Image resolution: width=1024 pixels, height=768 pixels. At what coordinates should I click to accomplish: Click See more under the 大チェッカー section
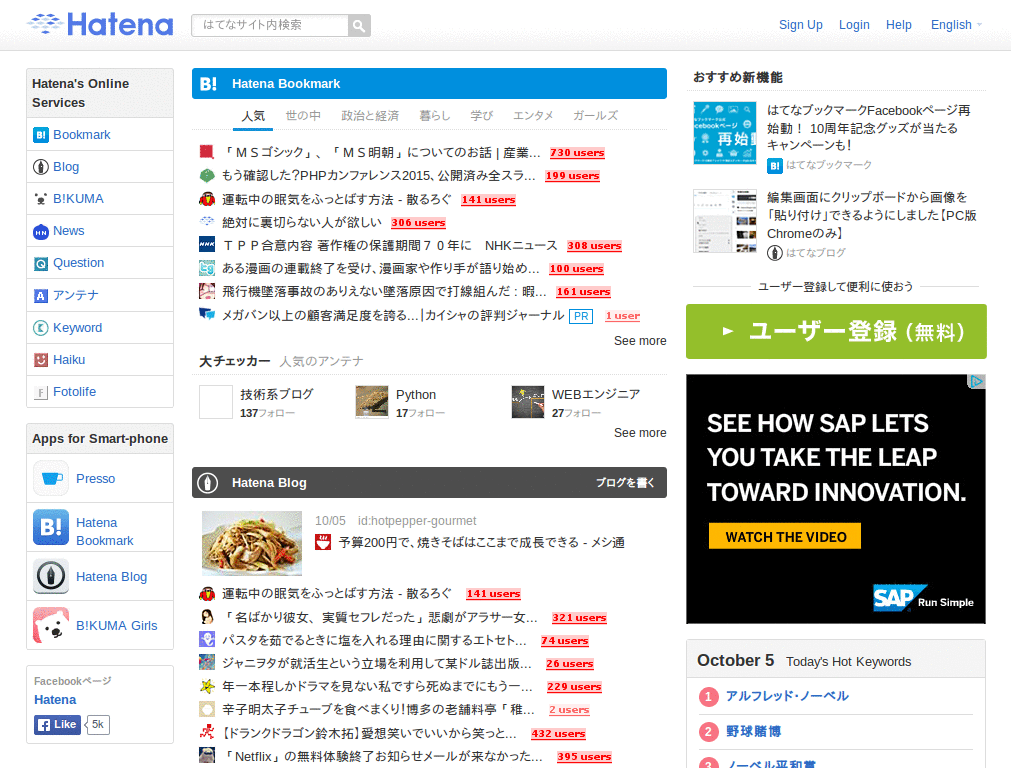640,433
